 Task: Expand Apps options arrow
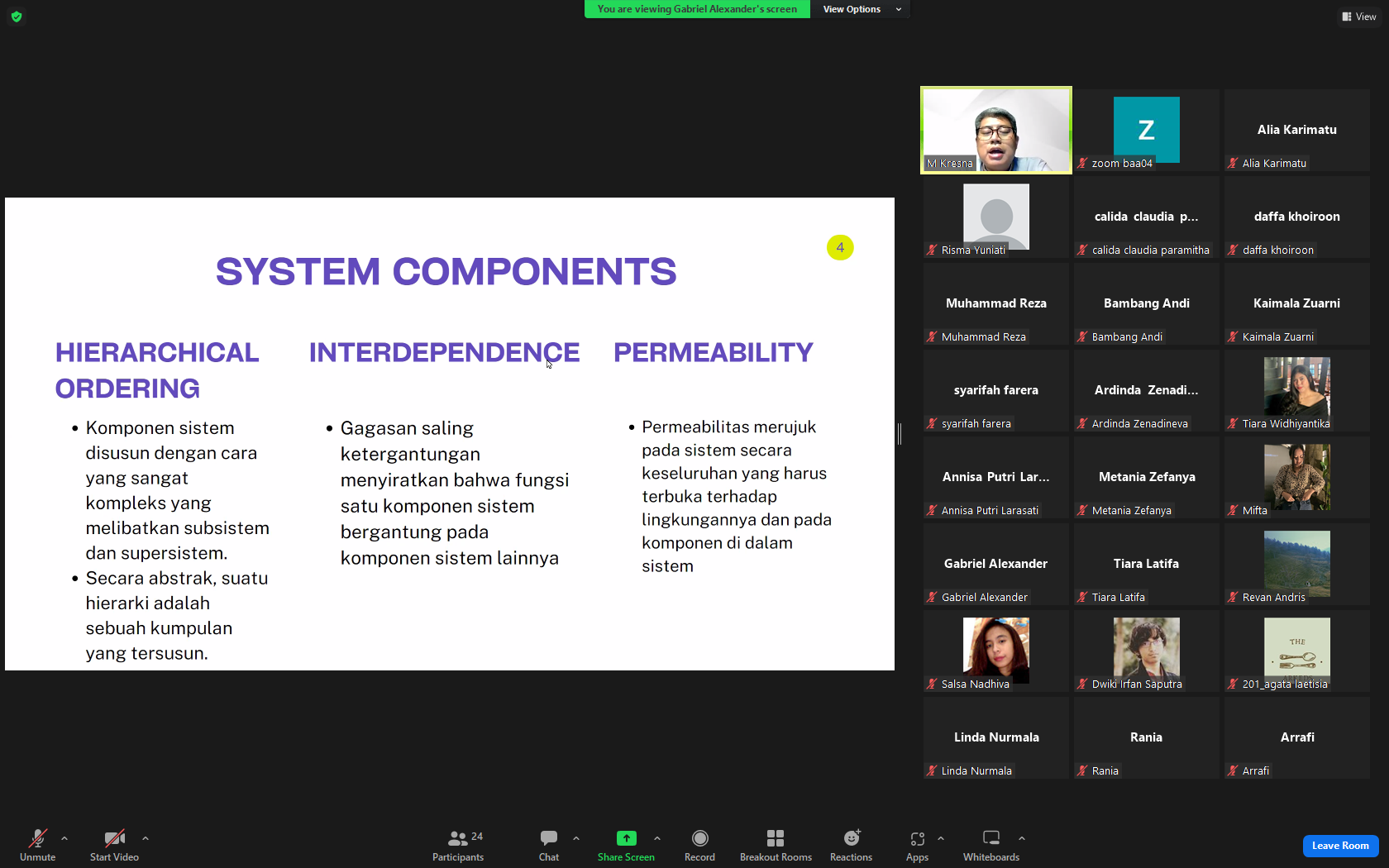(x=941, y=838)
